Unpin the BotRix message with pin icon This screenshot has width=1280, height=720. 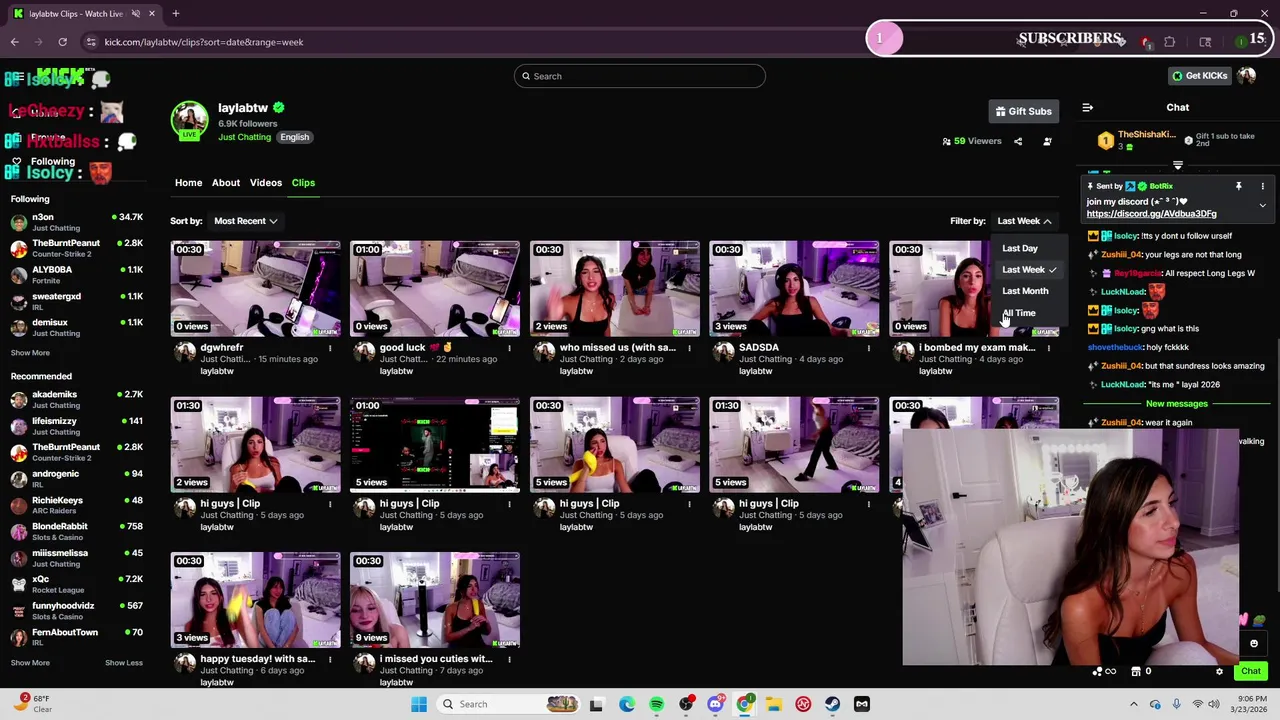pyautogui.click(x=1238, y=186)
